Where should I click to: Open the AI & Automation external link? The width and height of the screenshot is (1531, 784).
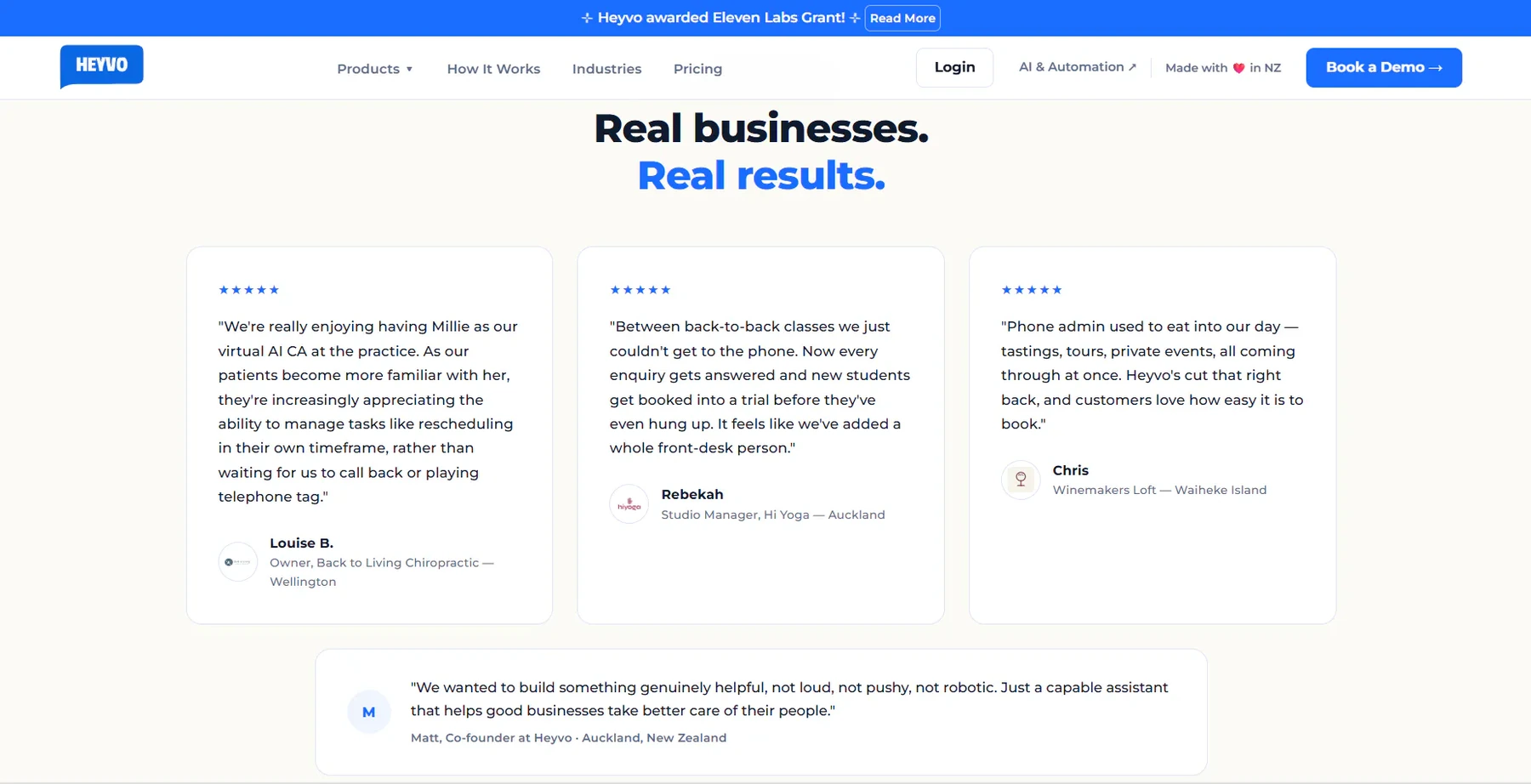[1078, 67]
